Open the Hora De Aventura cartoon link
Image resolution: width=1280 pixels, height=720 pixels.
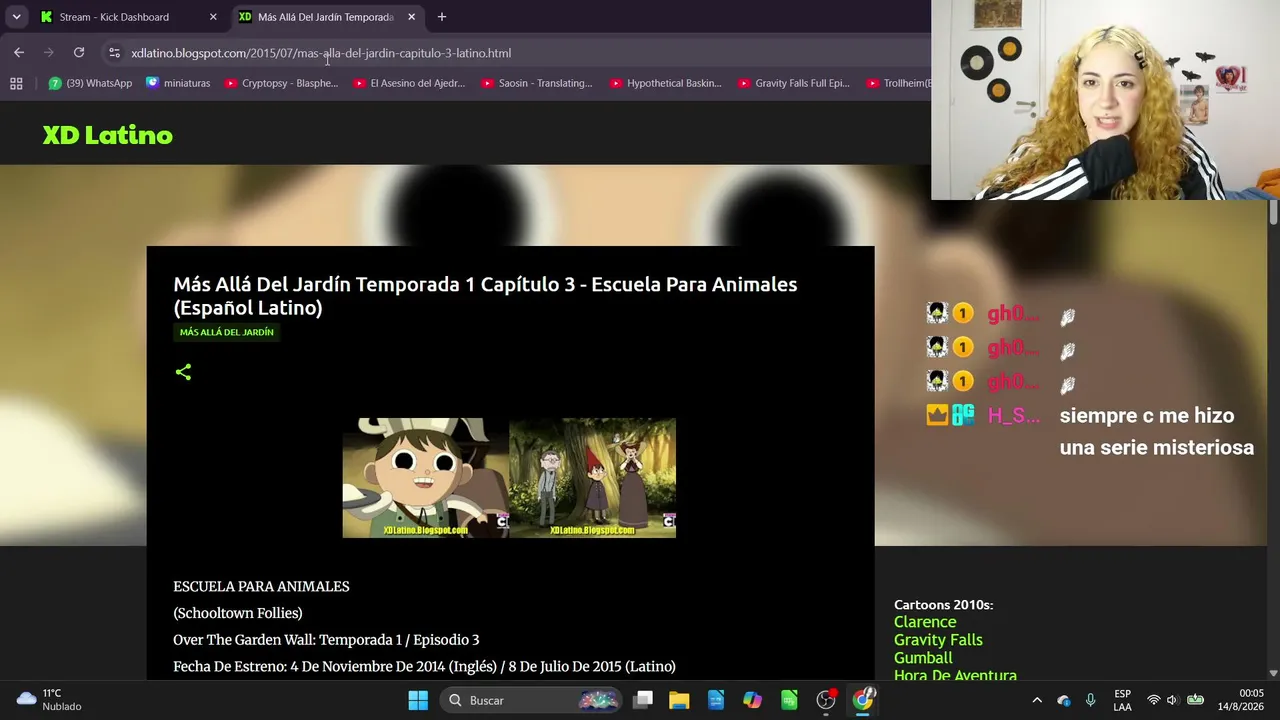(x=955, y=676)
